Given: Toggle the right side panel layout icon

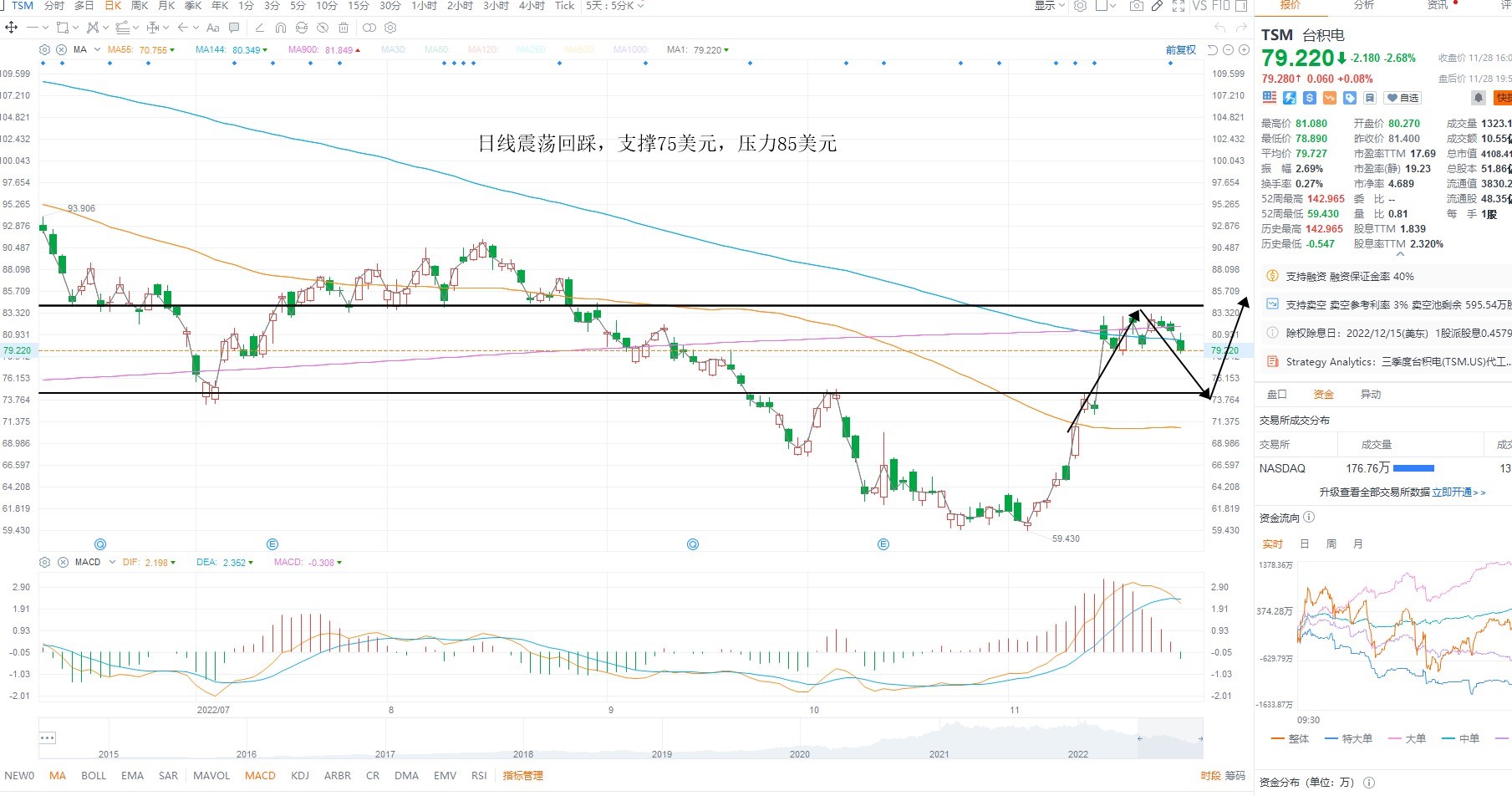Looking at the screenshot, I should tap(1242, 6).
